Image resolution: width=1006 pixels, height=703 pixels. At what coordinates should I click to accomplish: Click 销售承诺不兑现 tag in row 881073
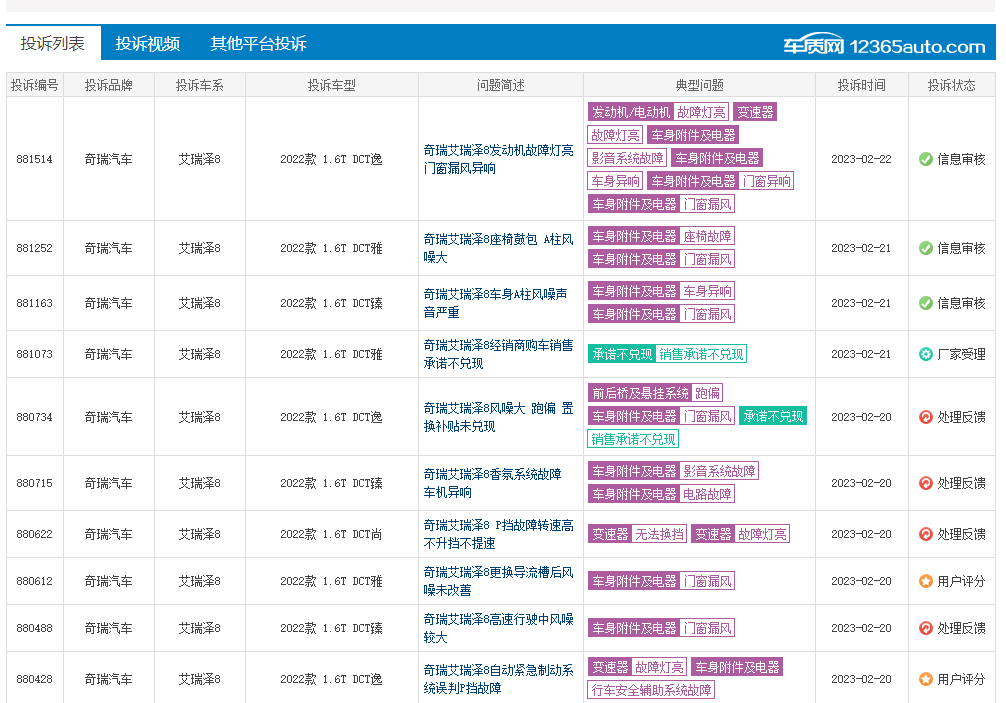tap(701, 354)
